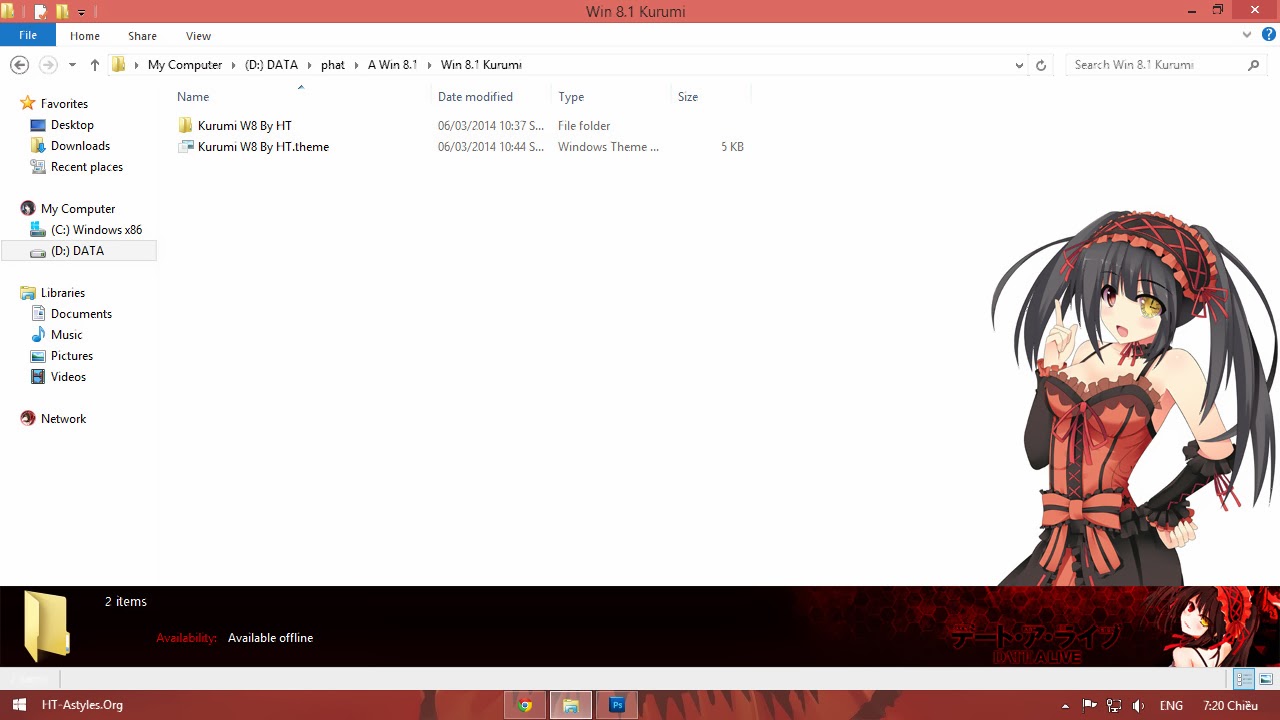The width and height of the screenshot is (1280, 720).
Task: Select Favorites in the navigation pane
Action: [64, 104]
